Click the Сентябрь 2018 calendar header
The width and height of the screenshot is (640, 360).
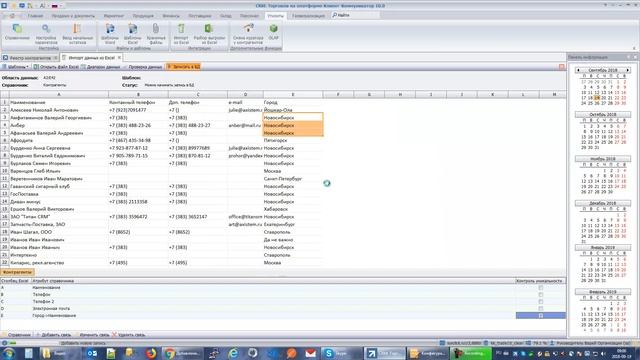[x=603, y=70]
